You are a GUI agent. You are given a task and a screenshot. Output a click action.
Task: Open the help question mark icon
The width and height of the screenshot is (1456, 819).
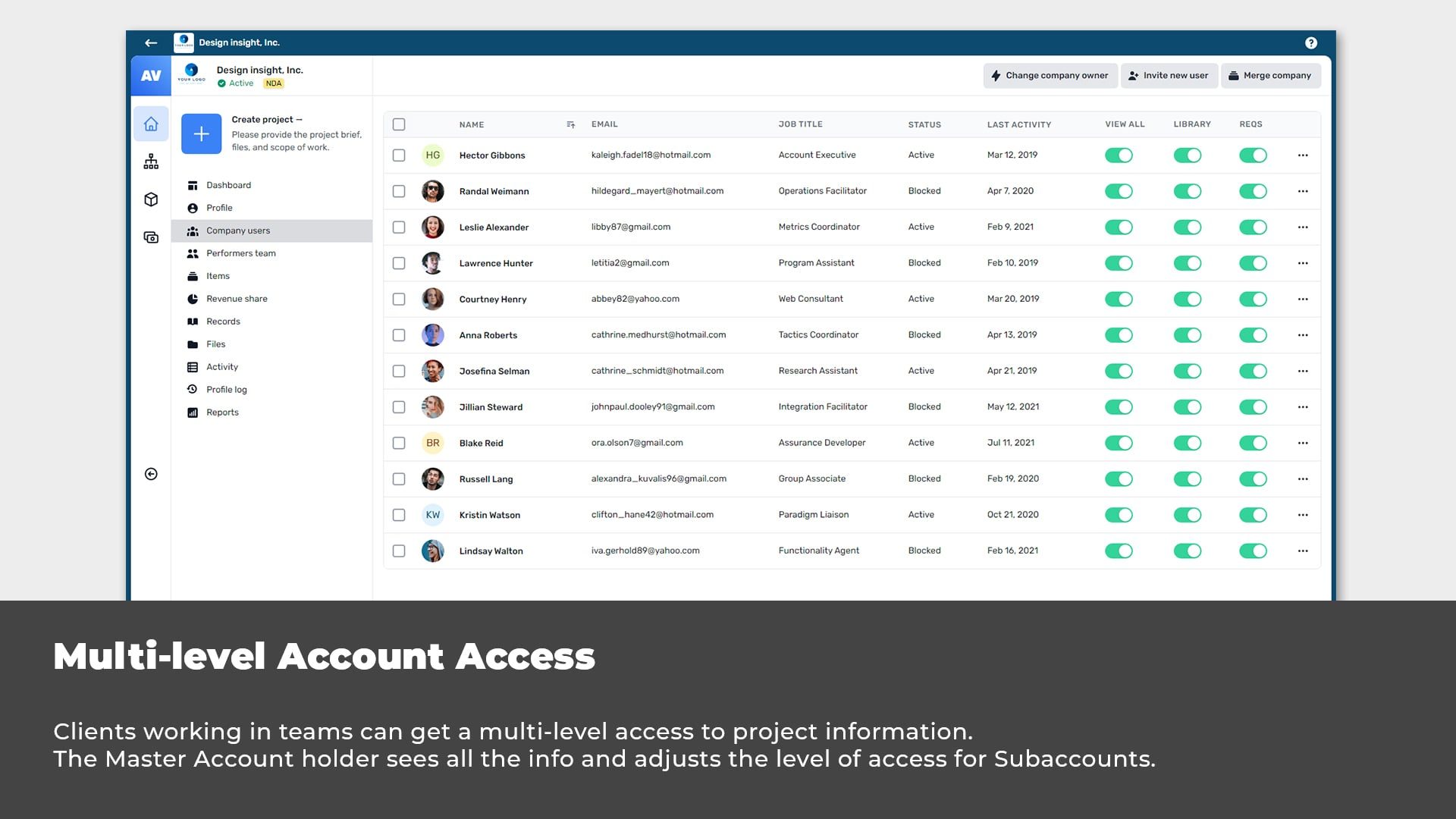pos(1310,43)
